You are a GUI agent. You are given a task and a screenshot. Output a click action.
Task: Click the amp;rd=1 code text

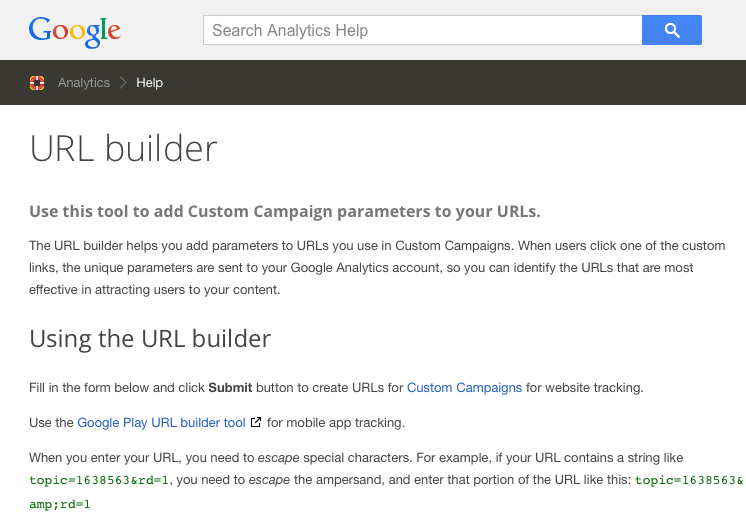coord(60,504)
